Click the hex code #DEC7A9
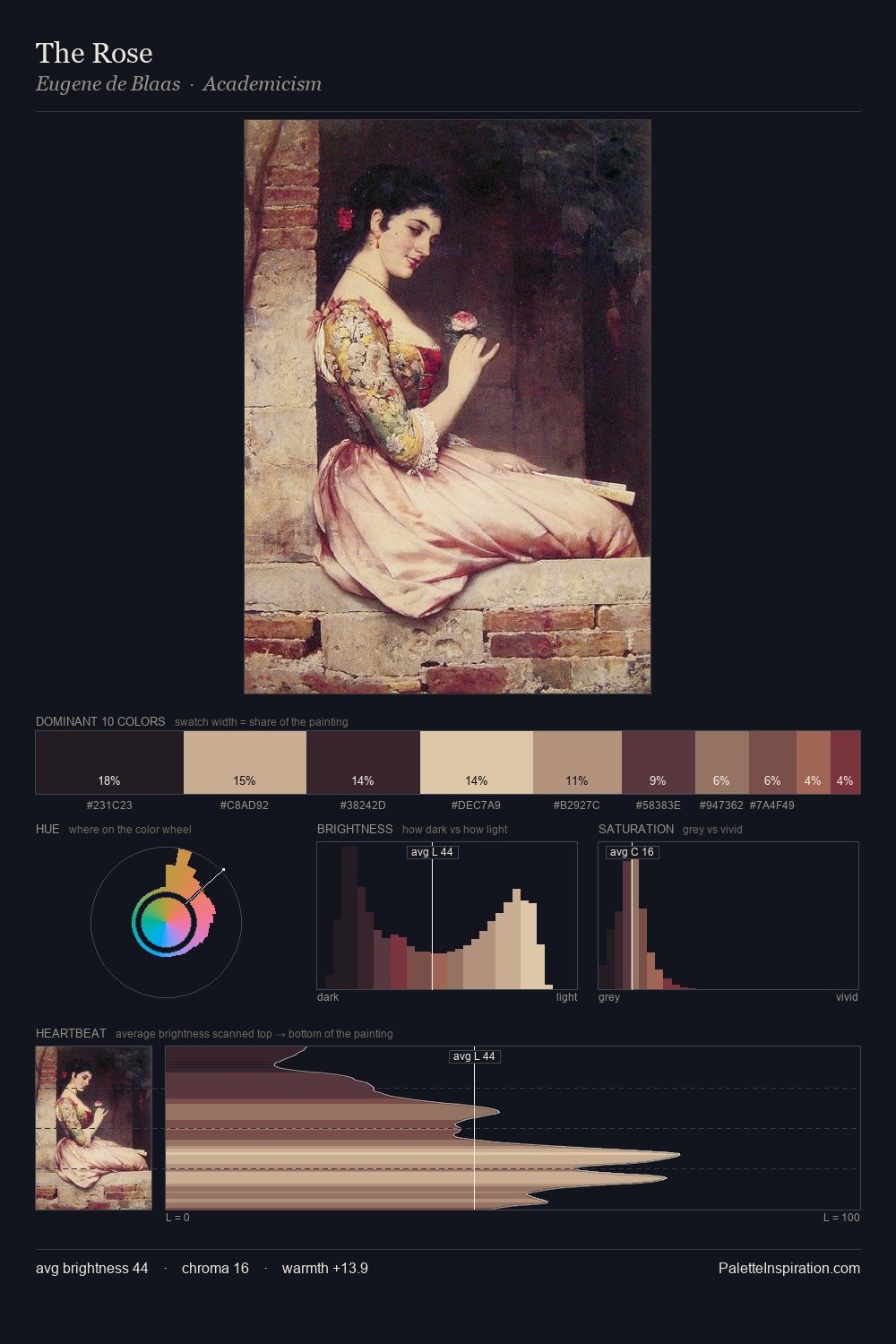The width and height of the screenshot is (896, 1344). [476, 806]
